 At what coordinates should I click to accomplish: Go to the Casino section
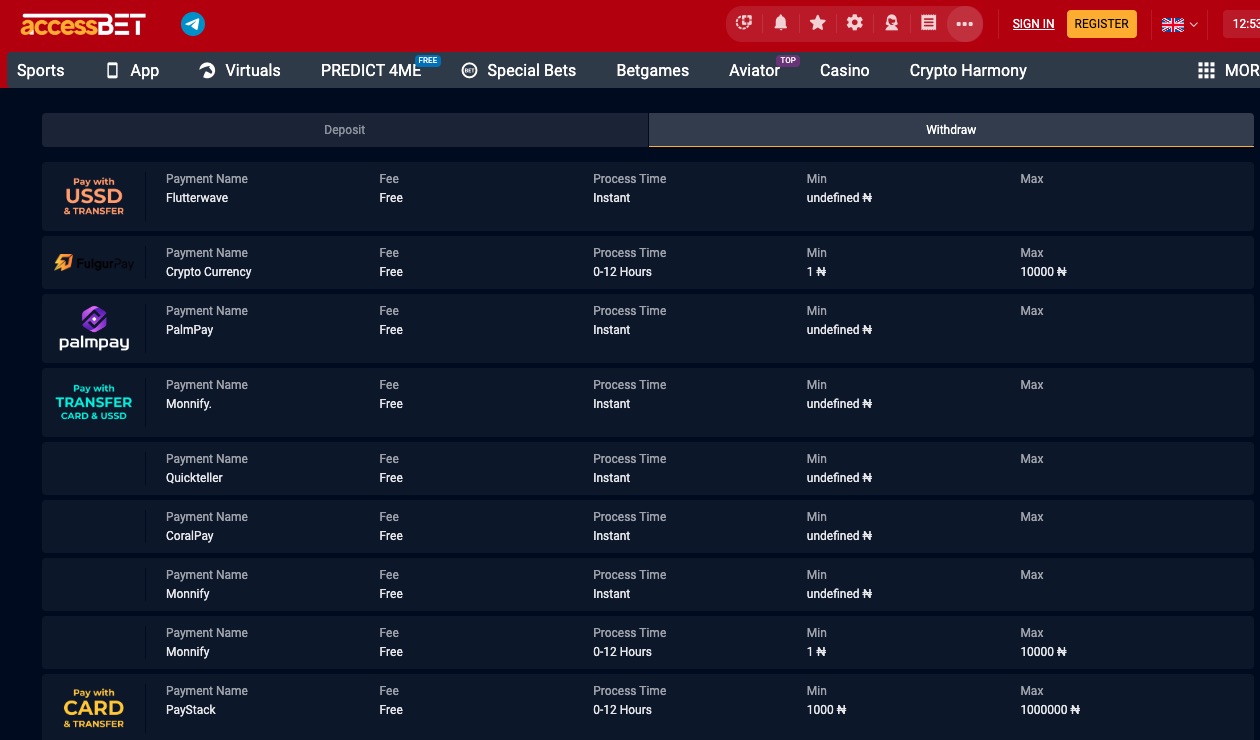845,70
